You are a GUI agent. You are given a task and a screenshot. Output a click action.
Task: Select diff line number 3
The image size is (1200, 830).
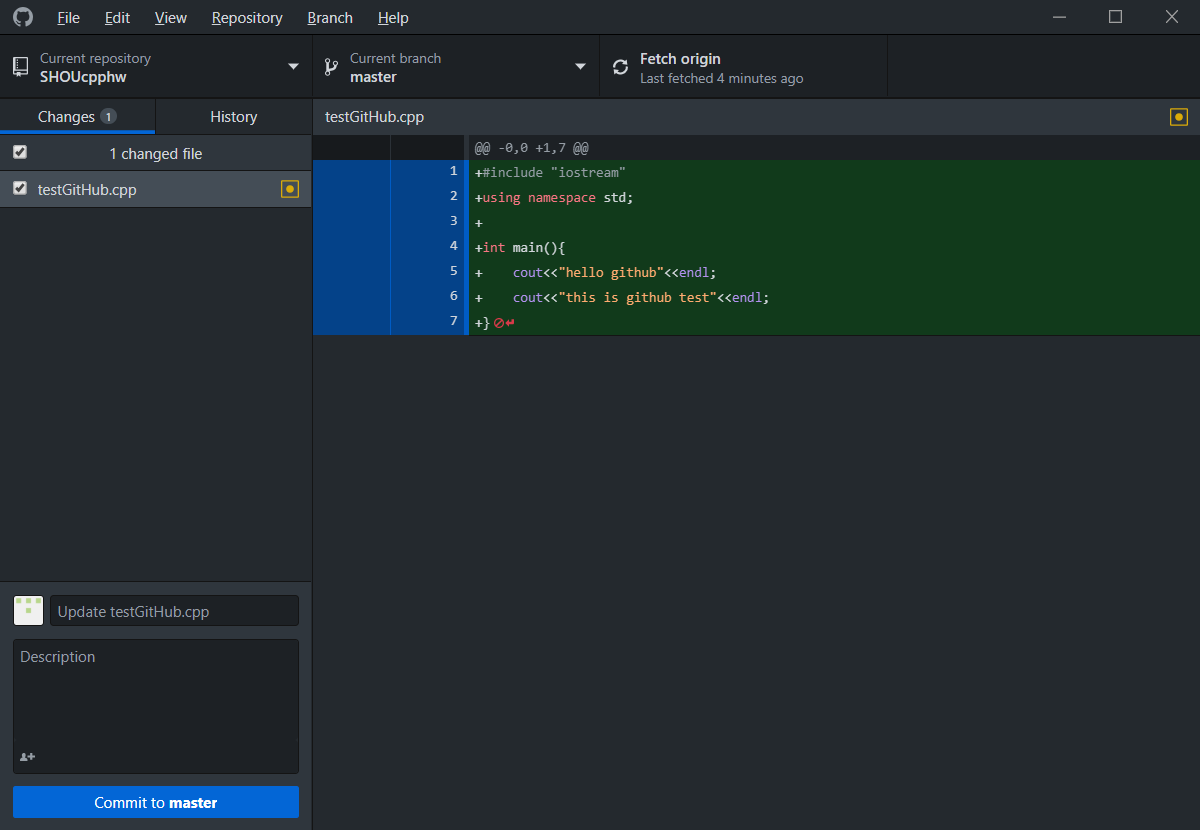[453, 221]
